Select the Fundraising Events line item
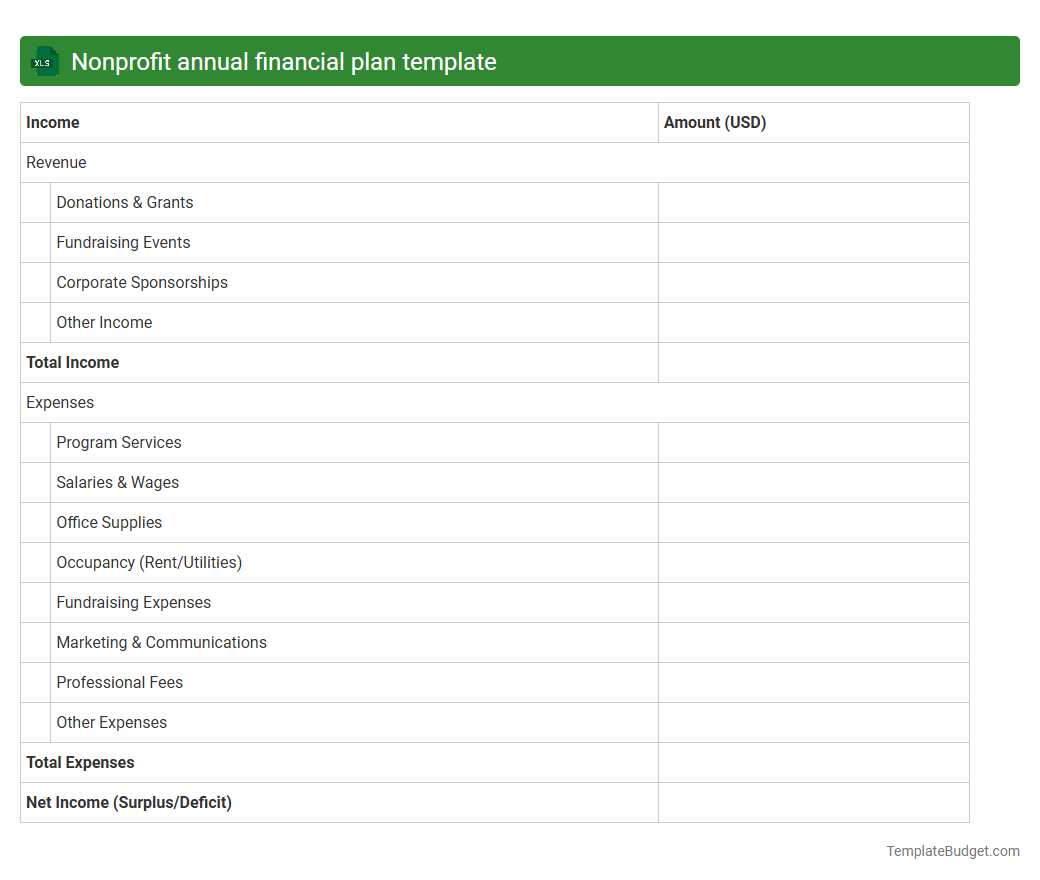The width and height of the screenshot is (1040, 880). (x=123, y=242)
